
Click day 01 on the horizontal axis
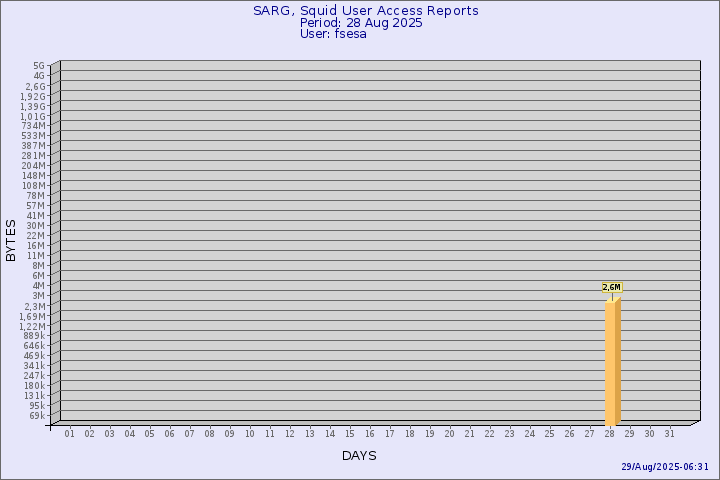click(70, 434)
